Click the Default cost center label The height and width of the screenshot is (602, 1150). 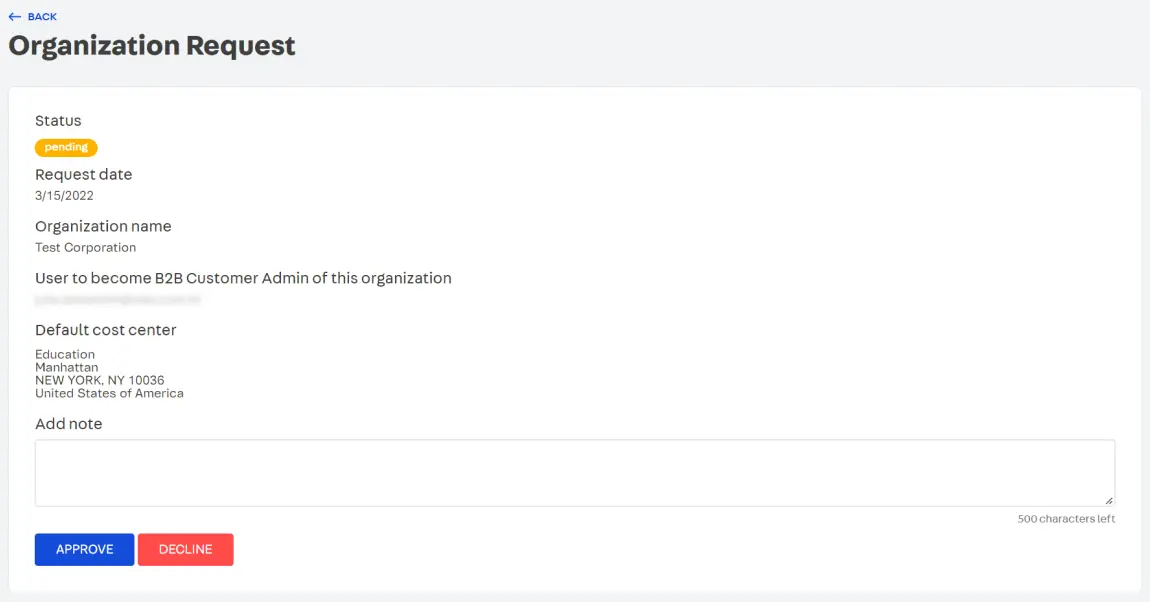[105, 330]
